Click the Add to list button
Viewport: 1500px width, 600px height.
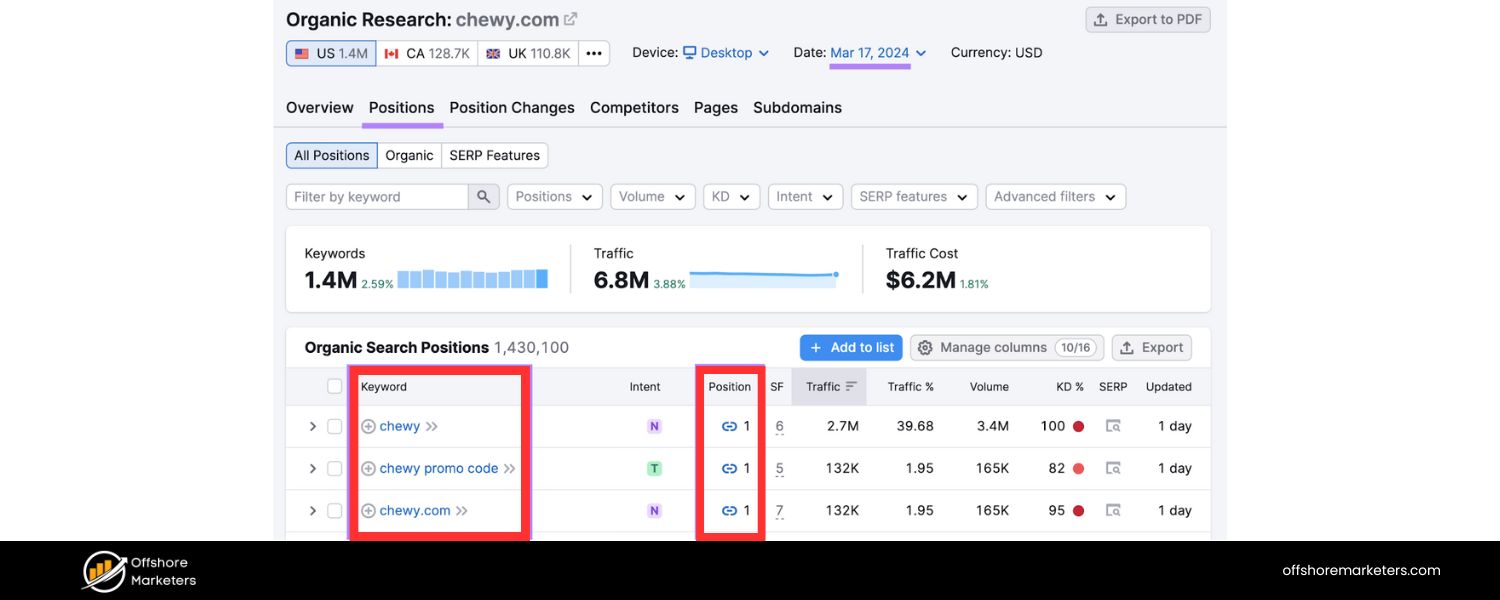(x=851, y=348)
